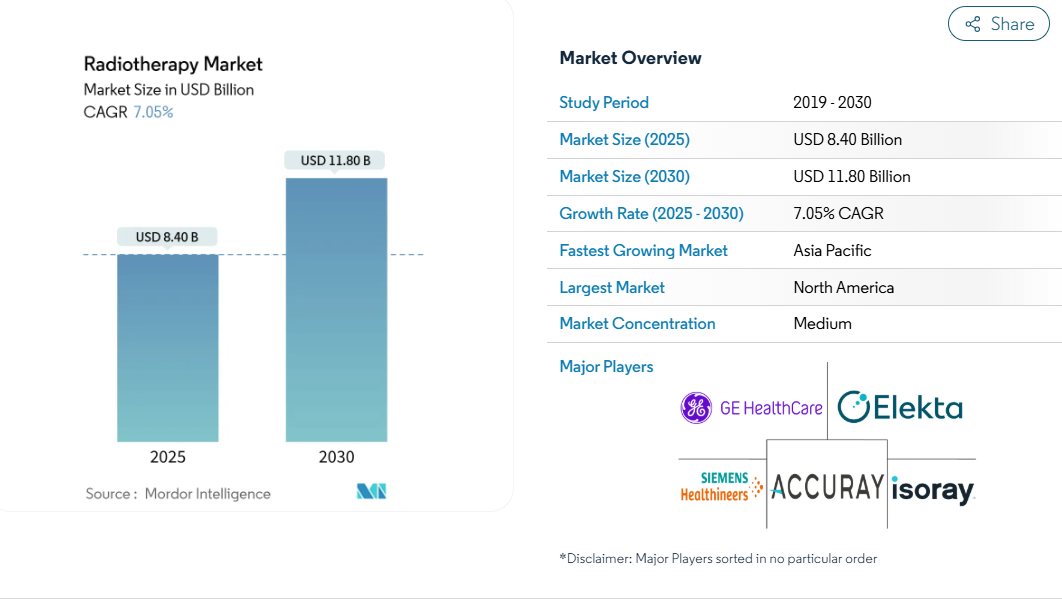The image size is (1062, 599).
Task: Click the USD 8.40 B bar label
Action: 167,237
